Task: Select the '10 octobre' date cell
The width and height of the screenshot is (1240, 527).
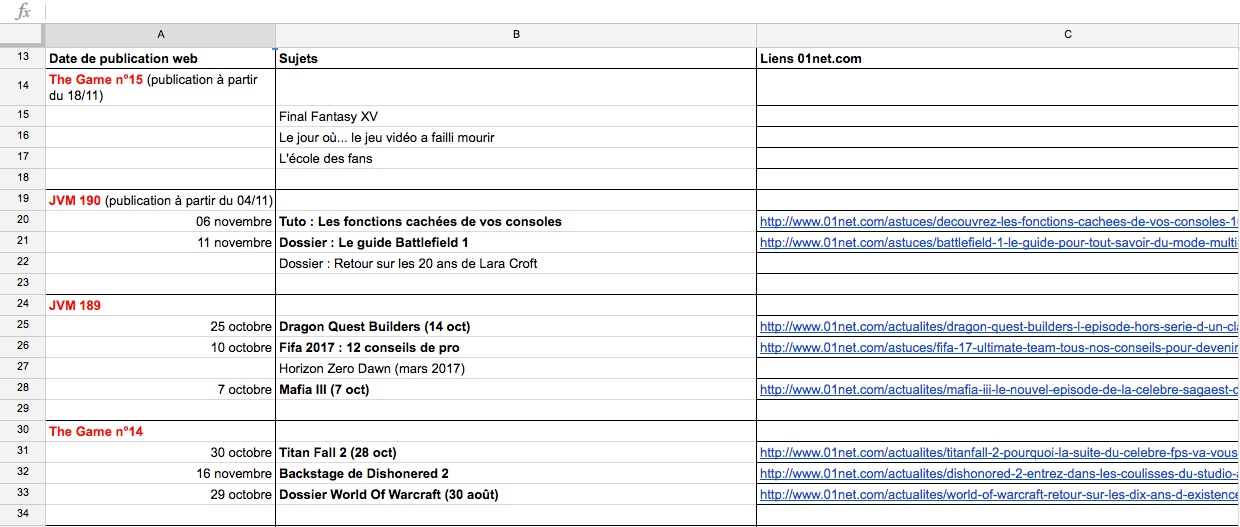Action: [161, 347]
